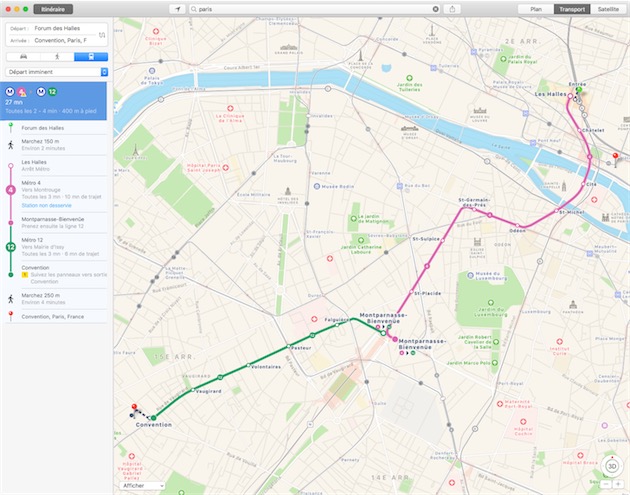Zoom in the map with plus button
The image size is (630, 495).
point(617,485)
